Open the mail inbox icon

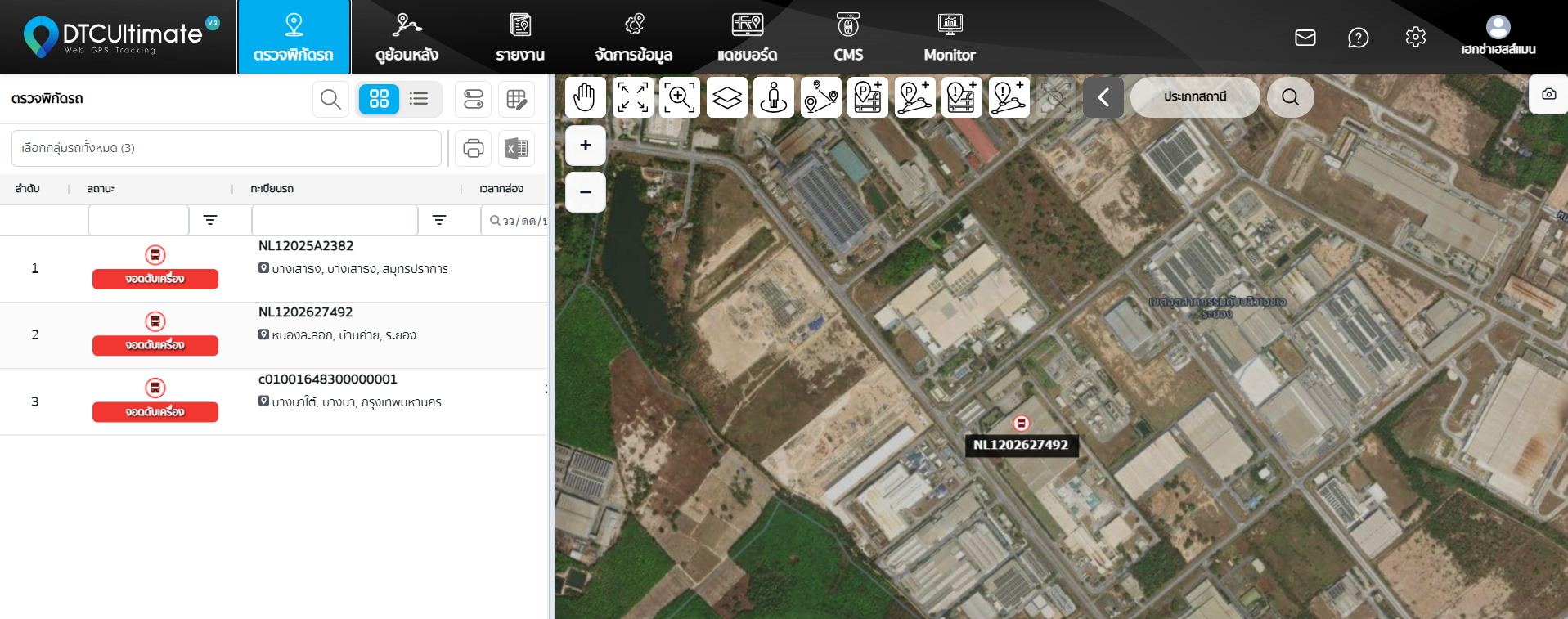pyautogui.click(x=1305, y=38)
